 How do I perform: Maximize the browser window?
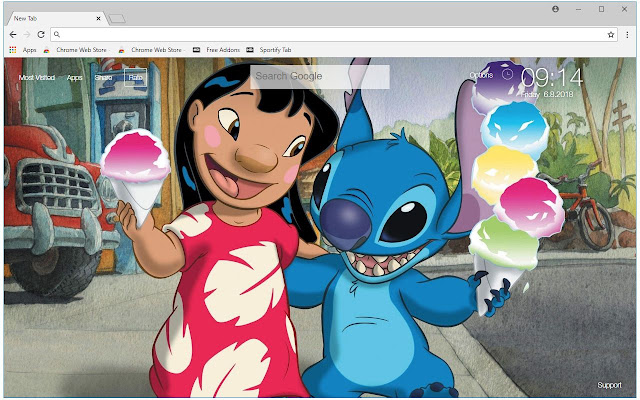(x=601, y=9)
